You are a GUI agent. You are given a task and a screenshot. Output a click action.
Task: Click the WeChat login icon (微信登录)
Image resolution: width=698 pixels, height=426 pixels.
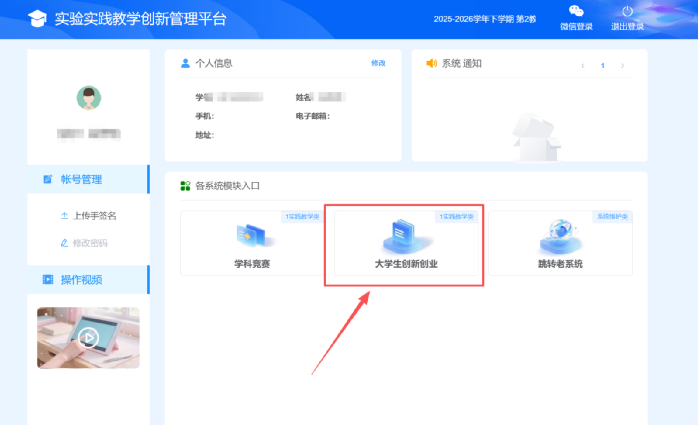(576, 12)
